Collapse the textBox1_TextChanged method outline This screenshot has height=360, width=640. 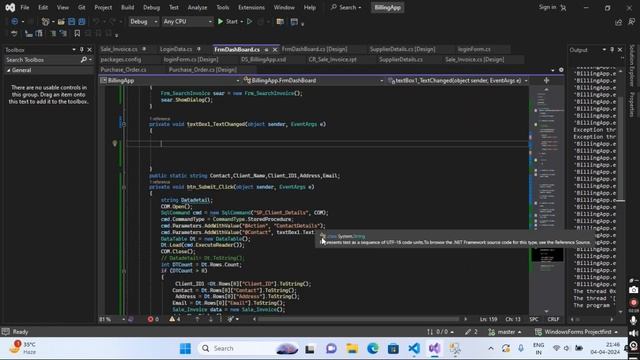pyautogui.click(x=124, y=124)
